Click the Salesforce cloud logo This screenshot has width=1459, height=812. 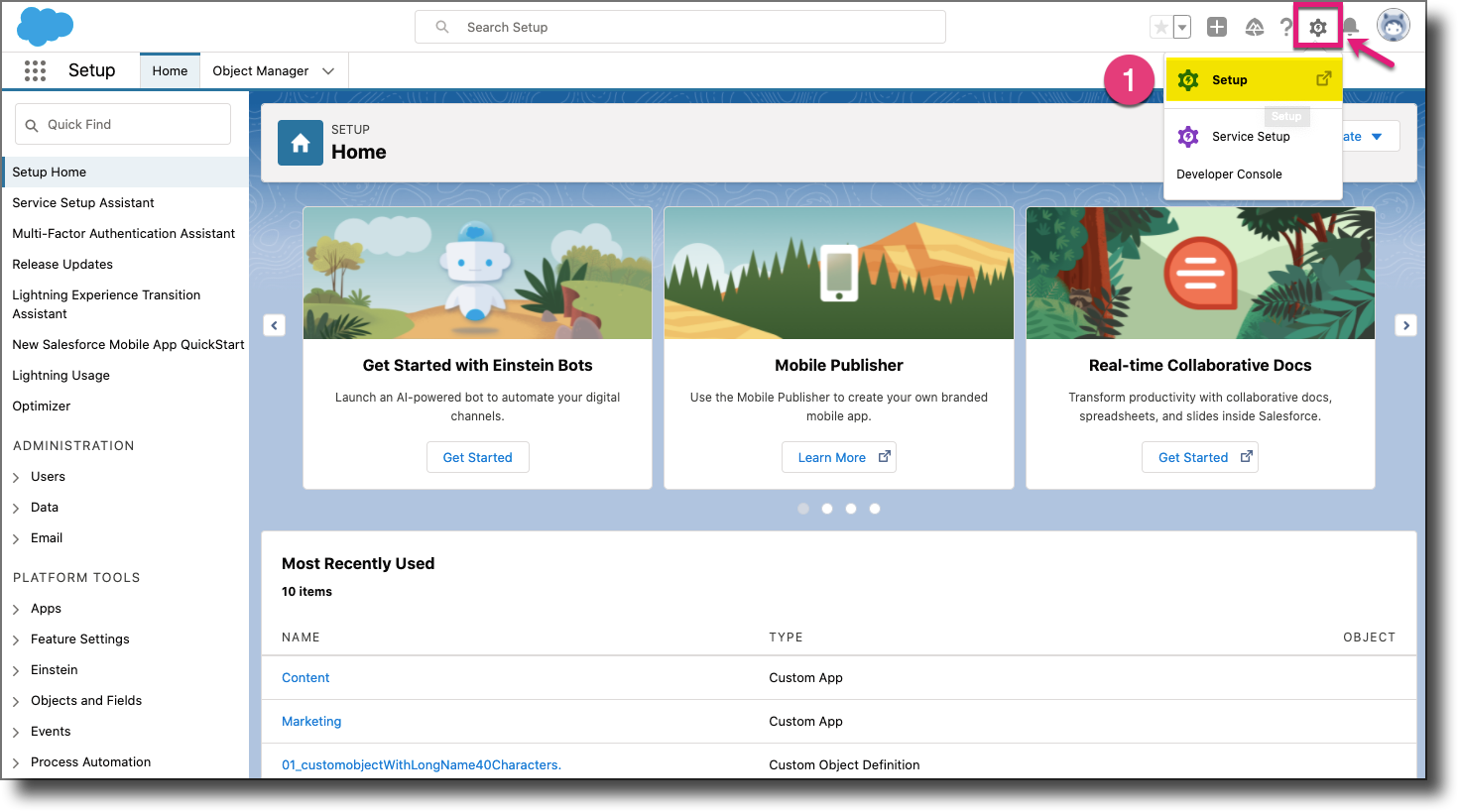pos(45,27)
